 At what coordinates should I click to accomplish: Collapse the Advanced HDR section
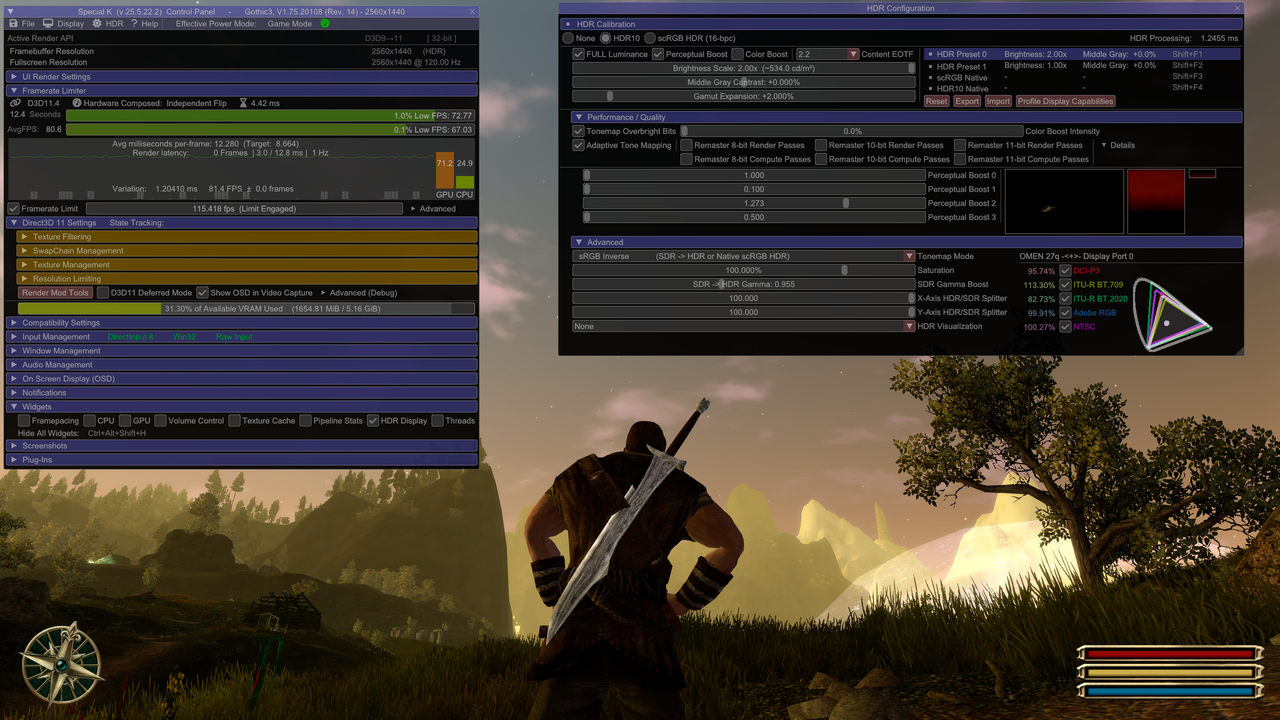[907, 242]
